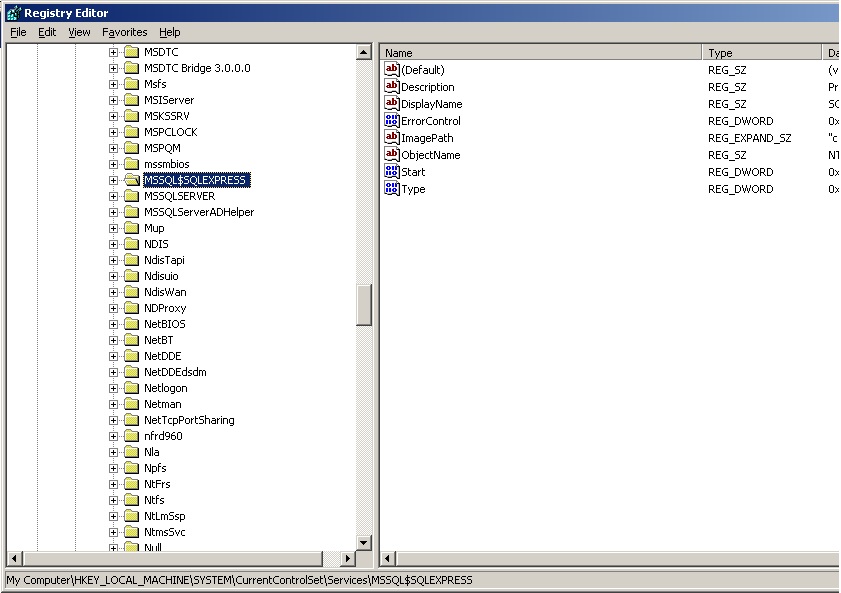
Task: Click the string icon beside Description value
Action: pos(392,86)
